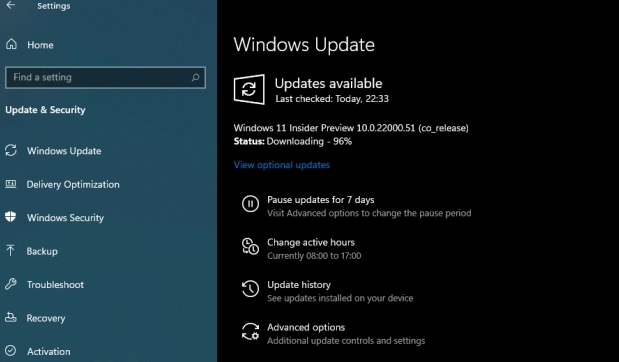619x362 pixels.
Task: Click the Windows 11 Insider Preview update name
Action: (x=351, y=128)
